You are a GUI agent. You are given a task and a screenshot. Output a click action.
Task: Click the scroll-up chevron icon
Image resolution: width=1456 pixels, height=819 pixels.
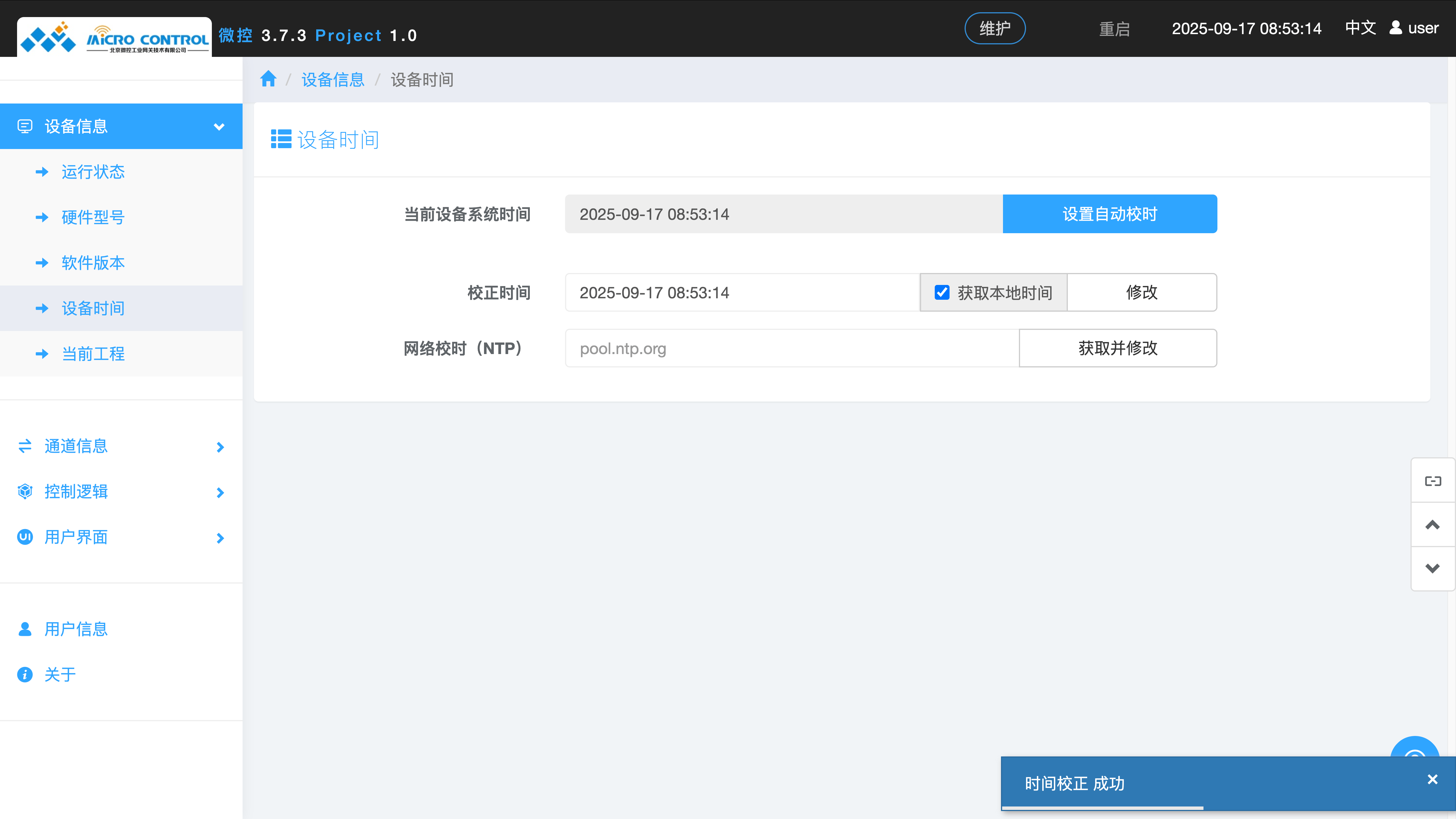click(1432, 525)
